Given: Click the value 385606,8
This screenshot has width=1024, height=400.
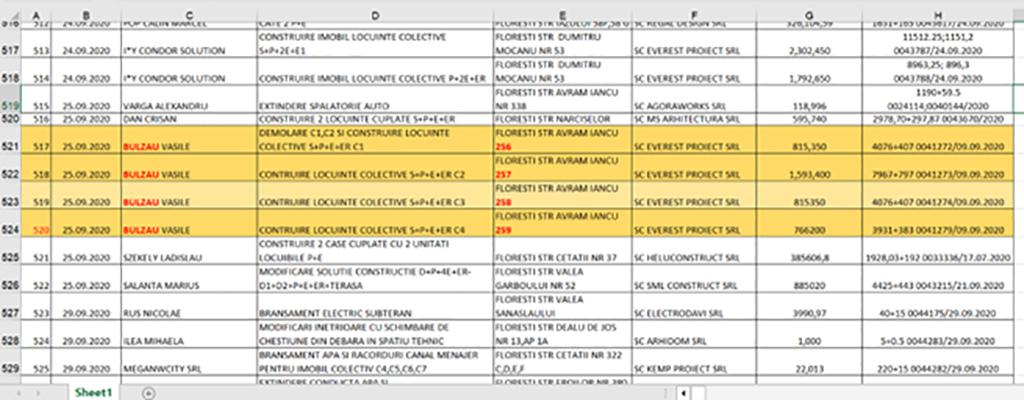Looking at the screenshot, I should click(810, 258).
